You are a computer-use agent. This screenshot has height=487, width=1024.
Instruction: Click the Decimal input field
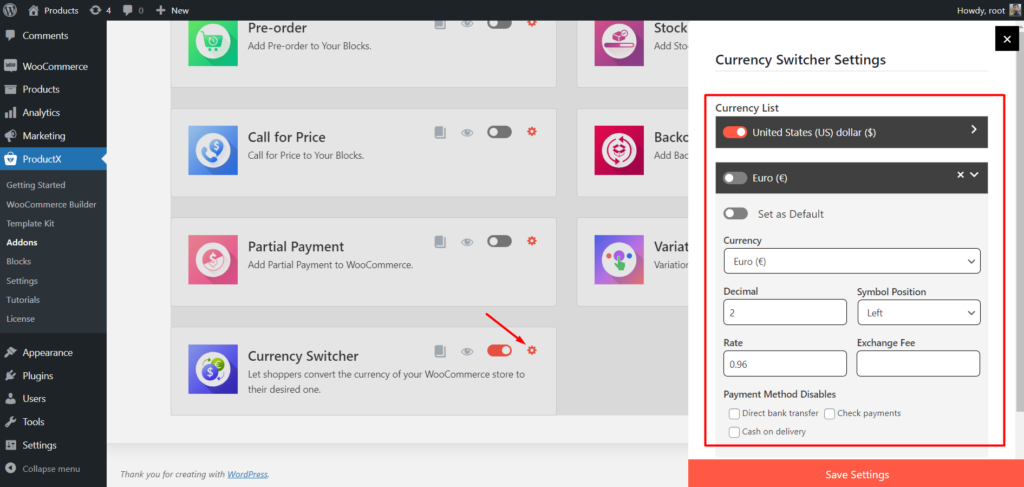coord(785,312)
